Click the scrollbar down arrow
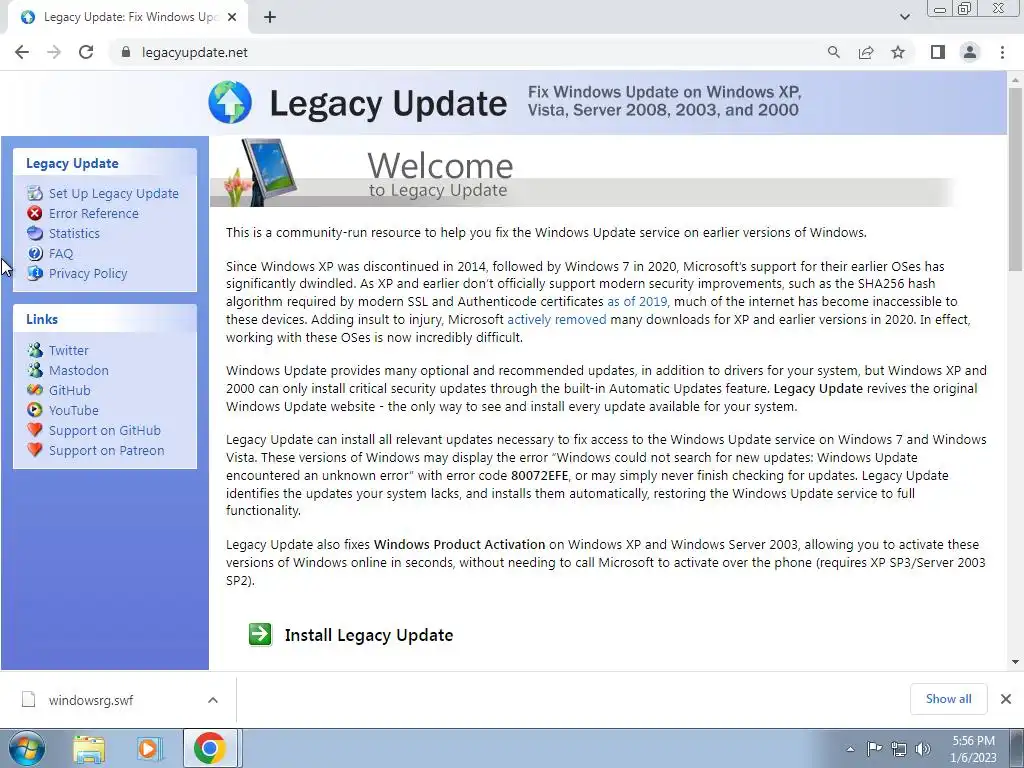1024x768 pixels. [x=1015, y=662]
